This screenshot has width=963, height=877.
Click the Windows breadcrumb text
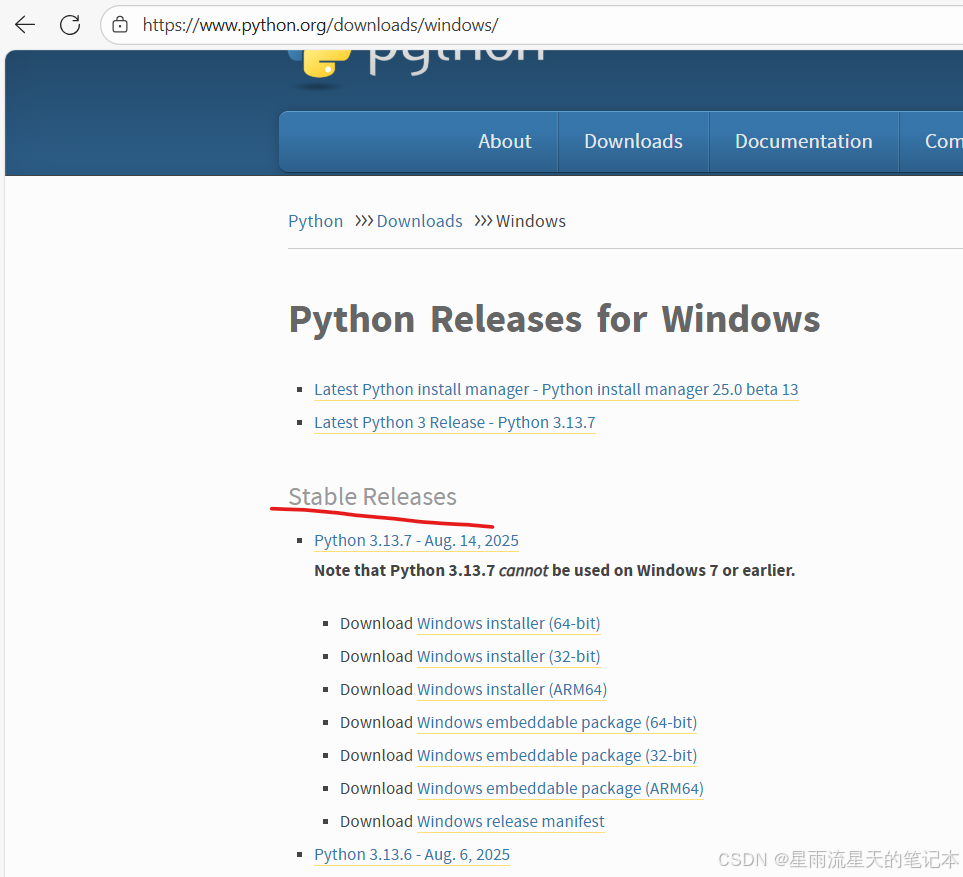coord(531,221)
